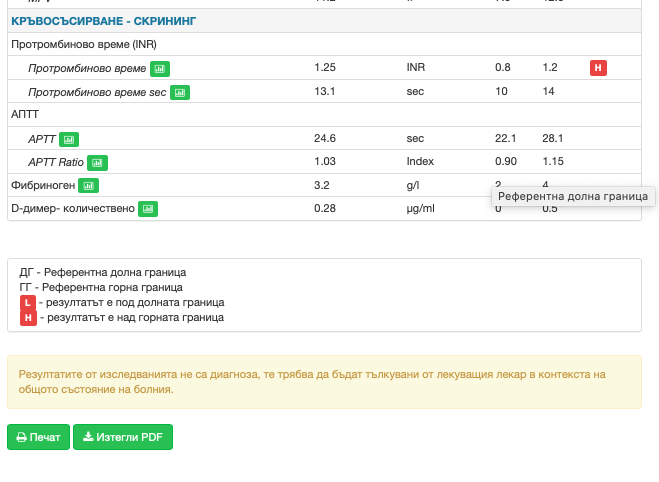Click the АПТТ group row label

pyautogui.click(x=25, y=115)
